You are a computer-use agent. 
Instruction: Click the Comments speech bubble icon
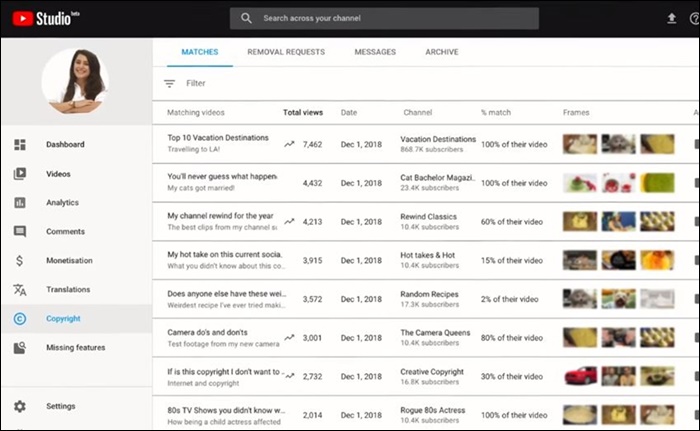point(20,231)
